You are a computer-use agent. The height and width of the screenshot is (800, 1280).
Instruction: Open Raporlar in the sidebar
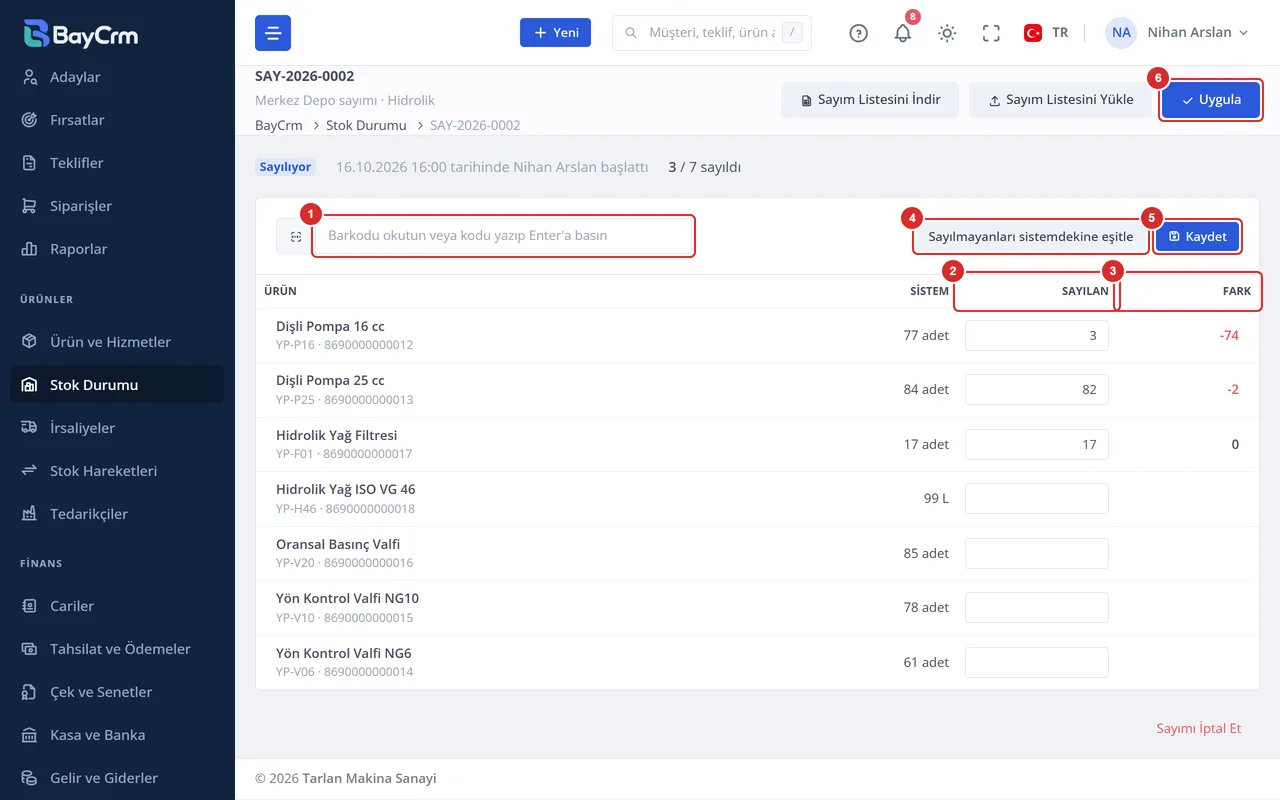click(x=117, y=249)
